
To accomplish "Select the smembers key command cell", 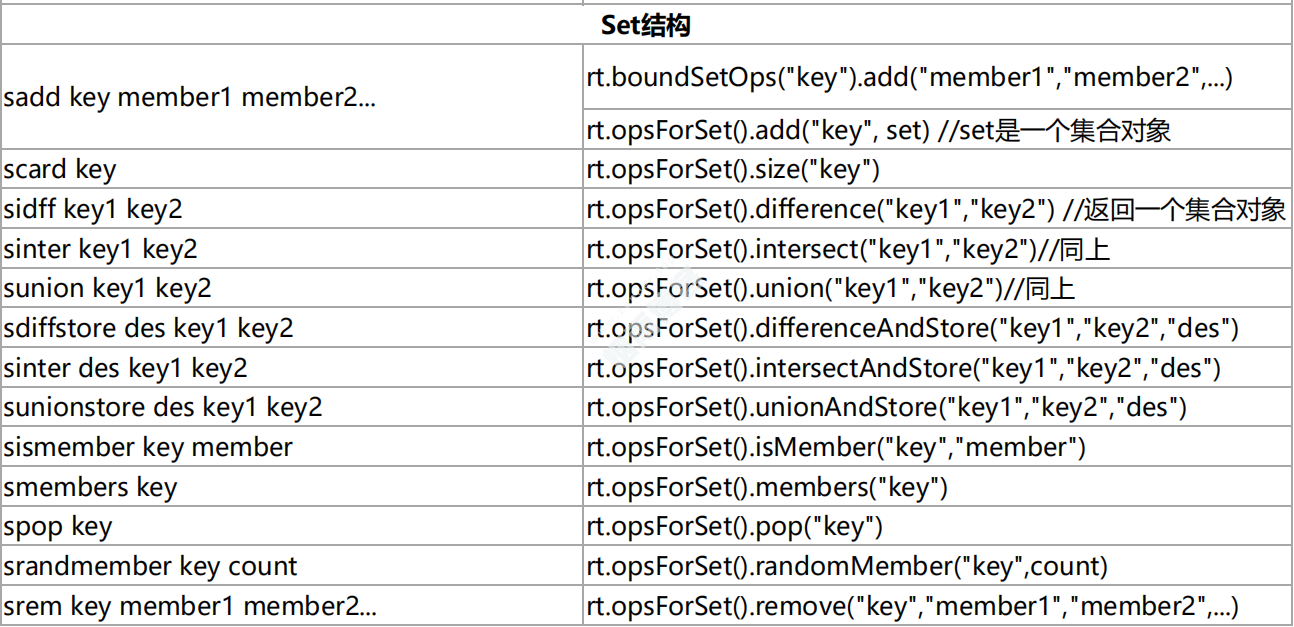I will [x=90, y=487].
